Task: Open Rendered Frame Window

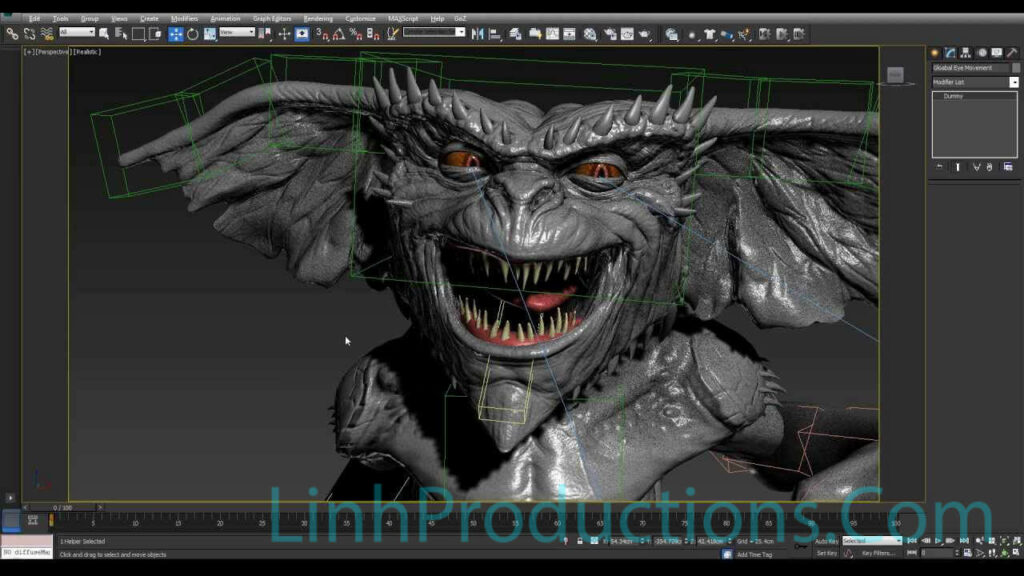Action: [x=627, y=34]
